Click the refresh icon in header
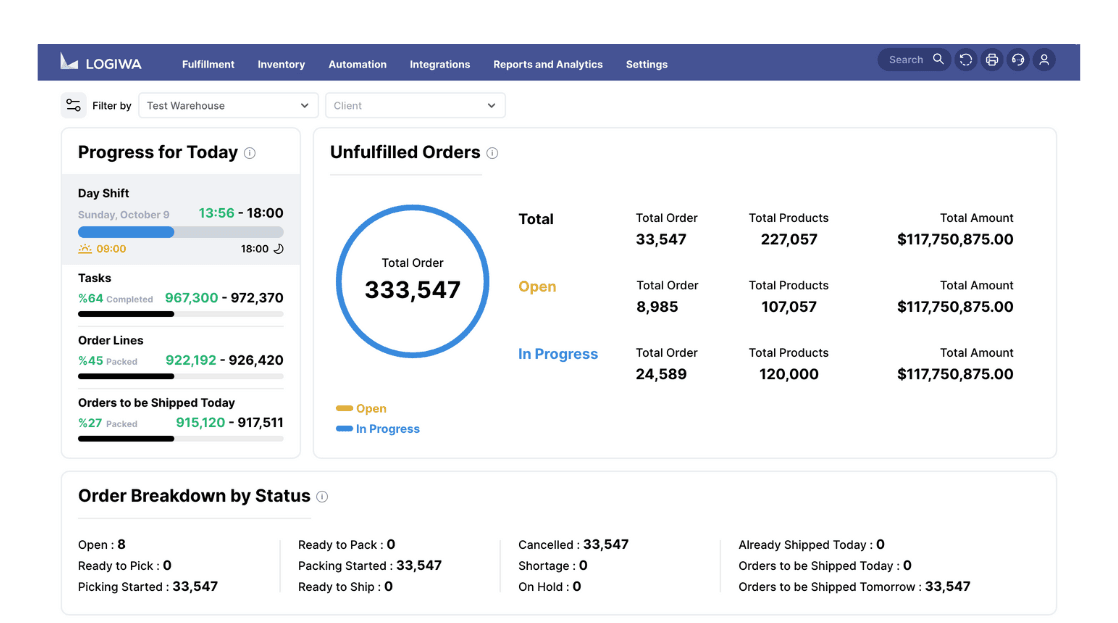Viewport: 1118px width, 623px height. [965, 60]
